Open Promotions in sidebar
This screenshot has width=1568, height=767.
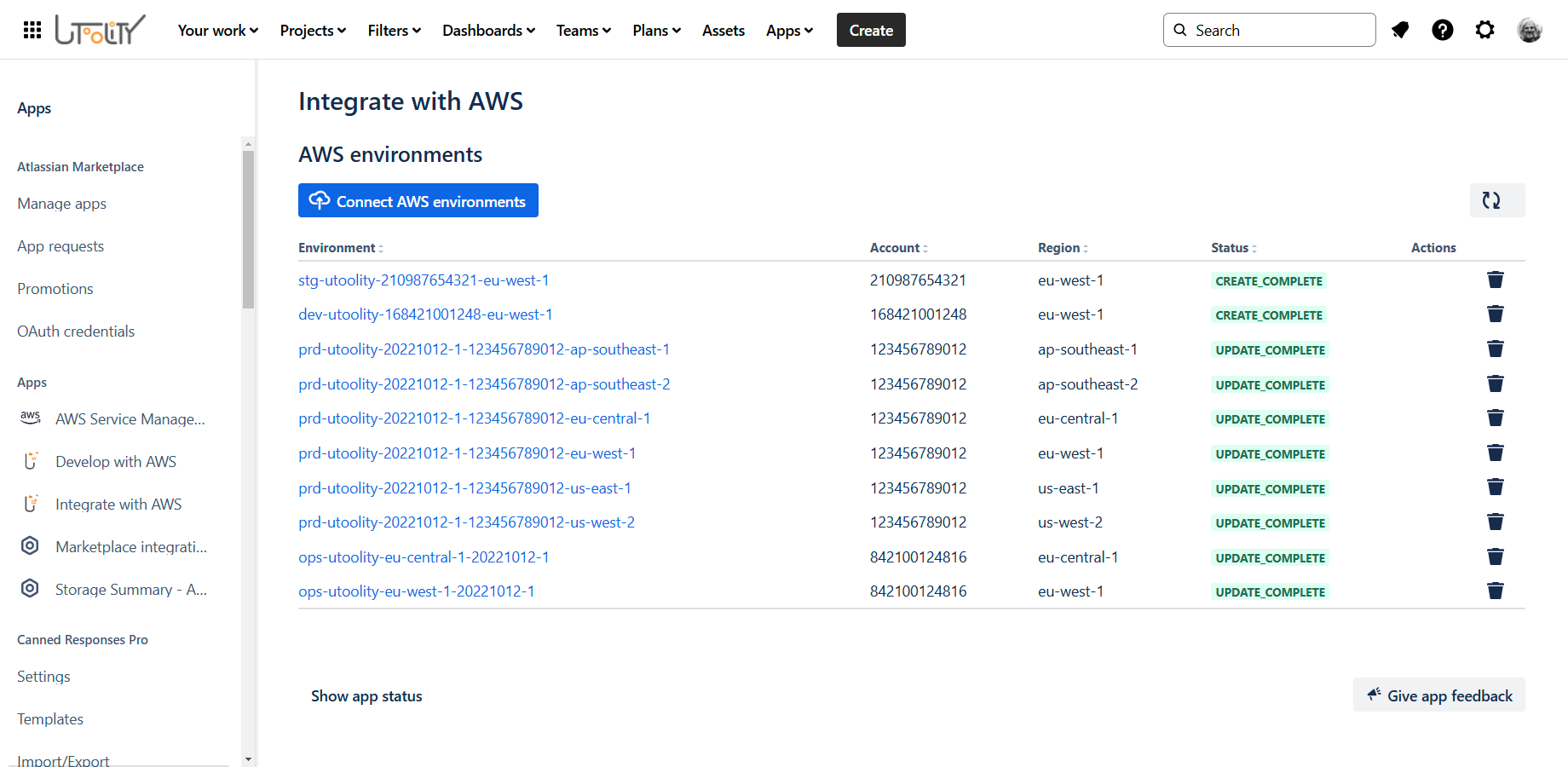pos(55,289)
